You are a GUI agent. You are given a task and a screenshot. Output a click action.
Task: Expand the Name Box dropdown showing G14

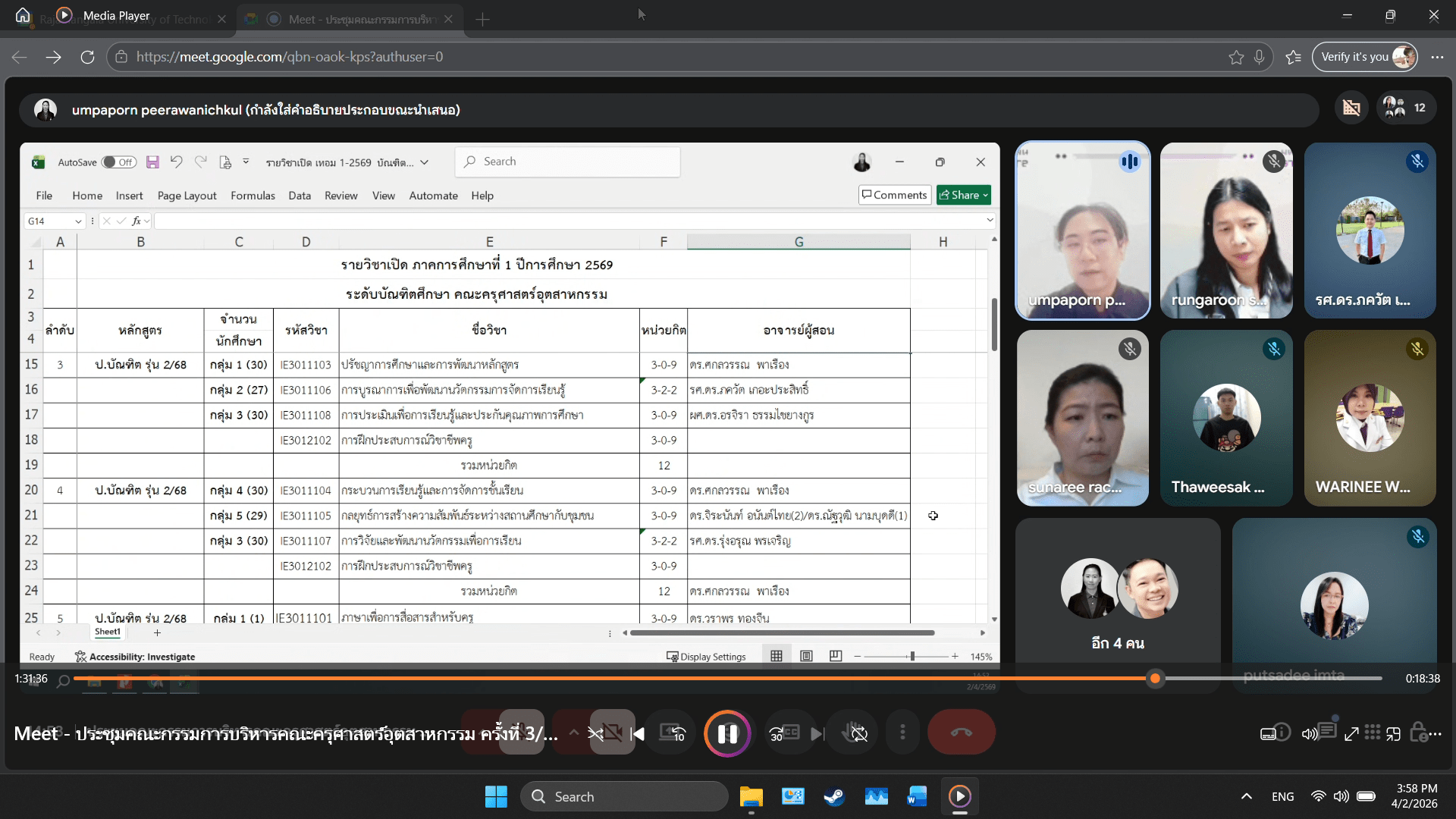[x=78, y=221]
